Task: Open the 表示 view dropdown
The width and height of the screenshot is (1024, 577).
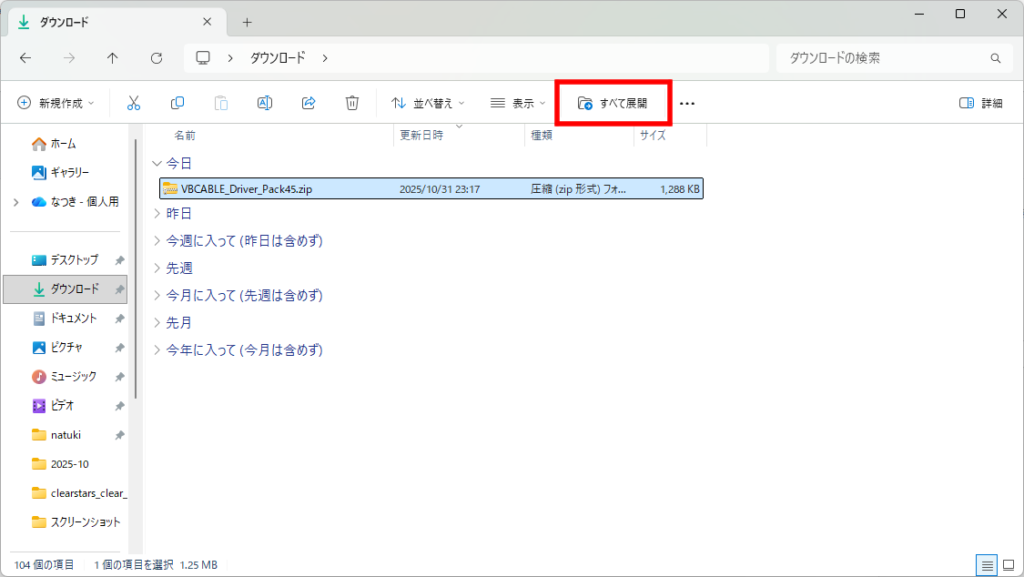Action: pos(518,103)
